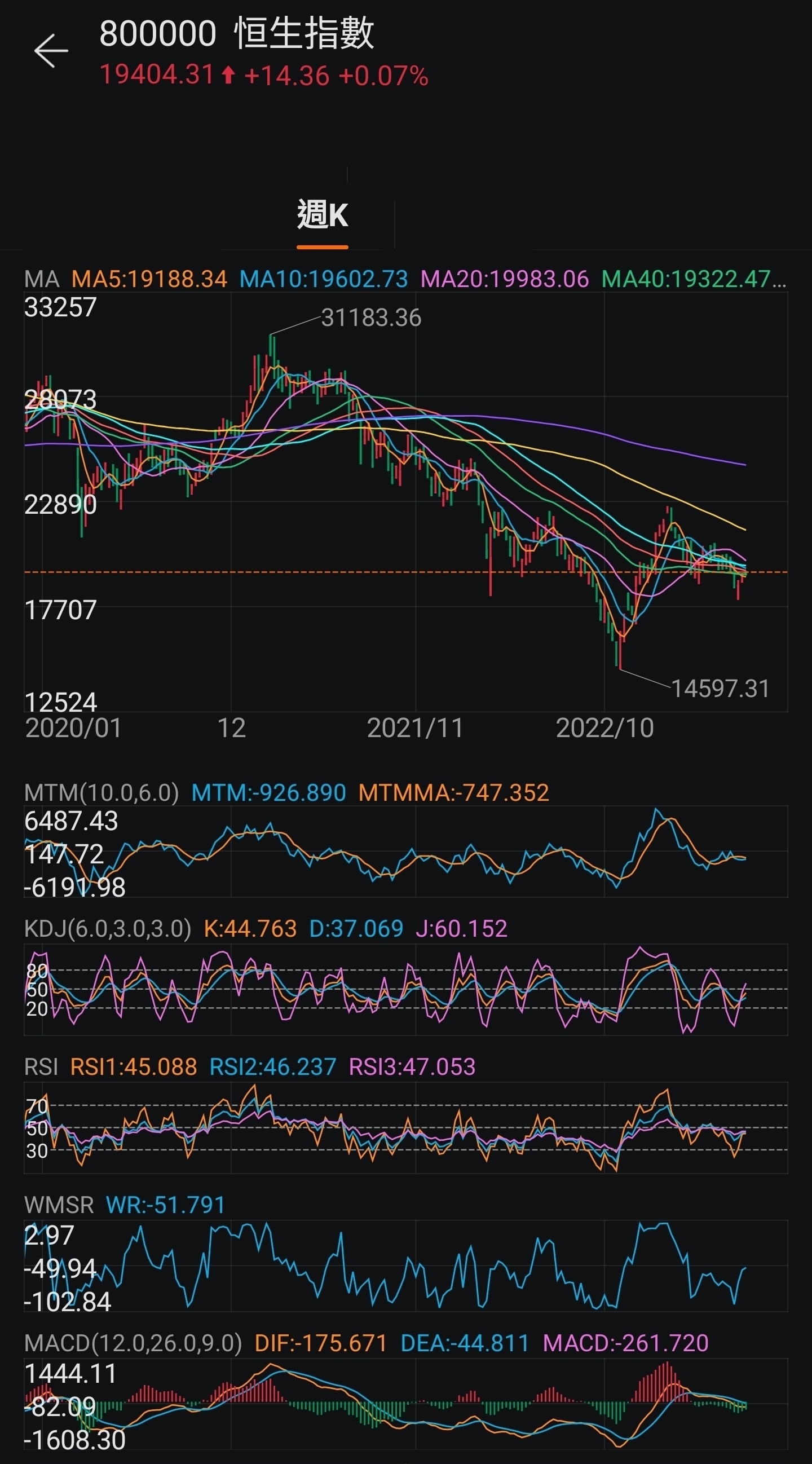Viewport: 812px width, 1464px height.
Task: Tap the price 19404.31 readout
Action: point(157,75)
